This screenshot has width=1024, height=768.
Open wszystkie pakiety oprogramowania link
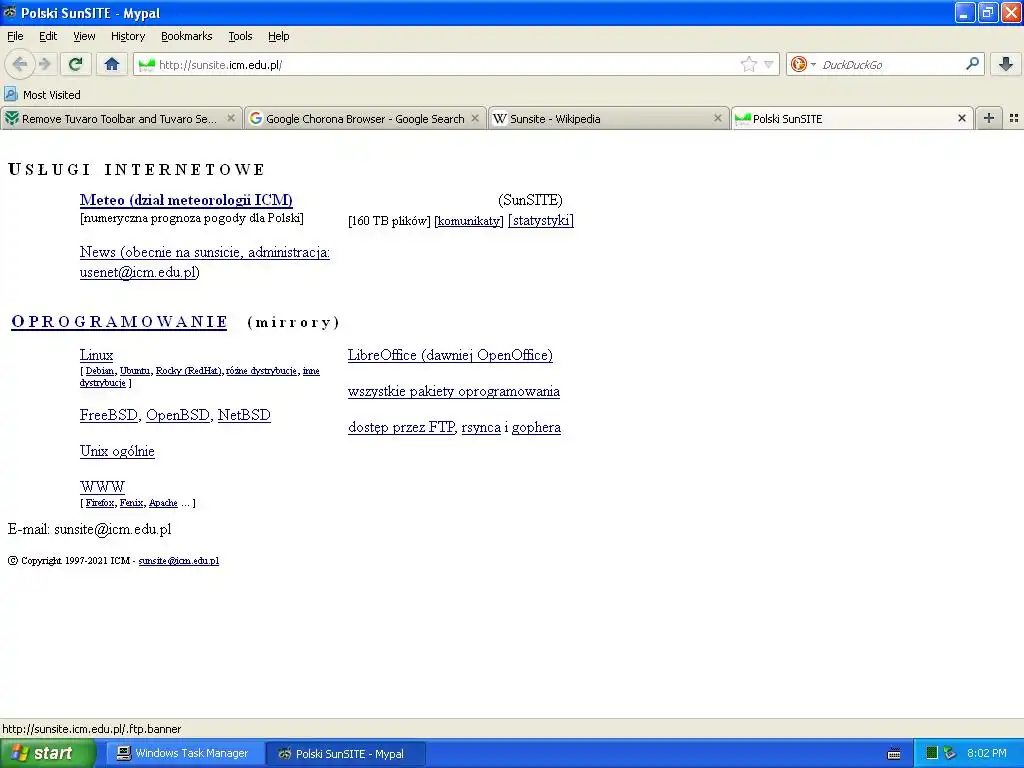[x=453, y=391]
